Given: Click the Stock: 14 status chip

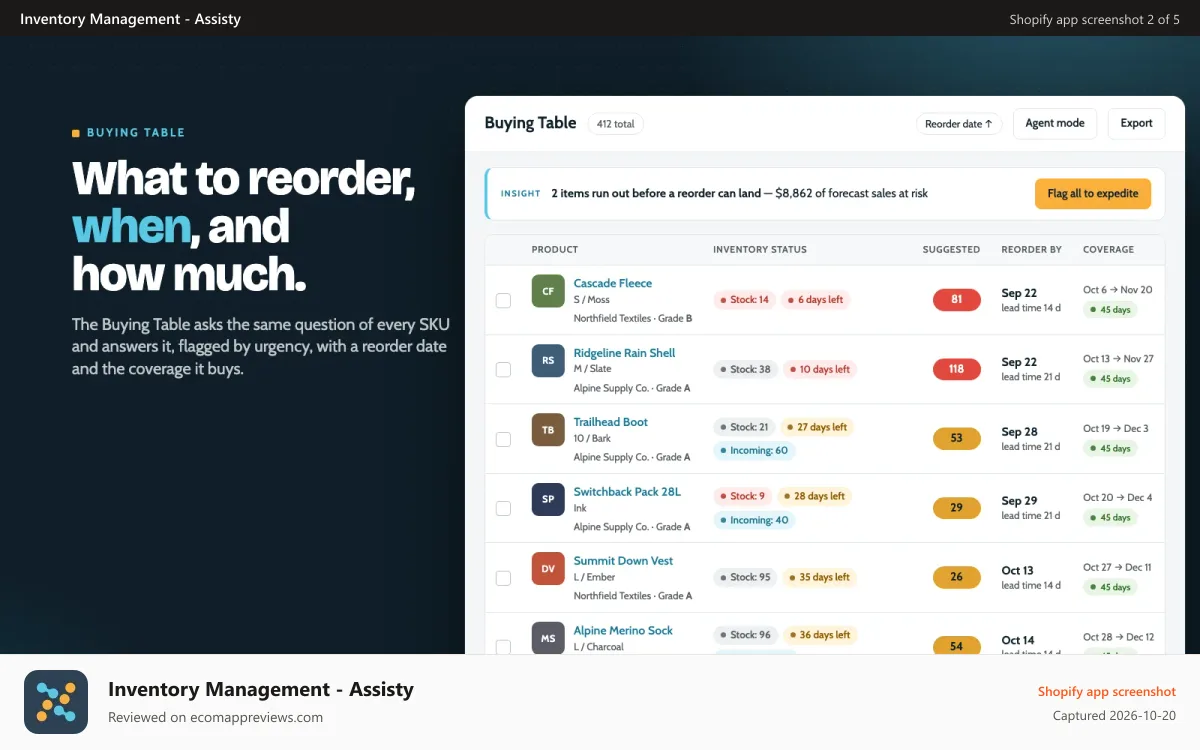Looking at the screenshot, I should tap(744, 300).
